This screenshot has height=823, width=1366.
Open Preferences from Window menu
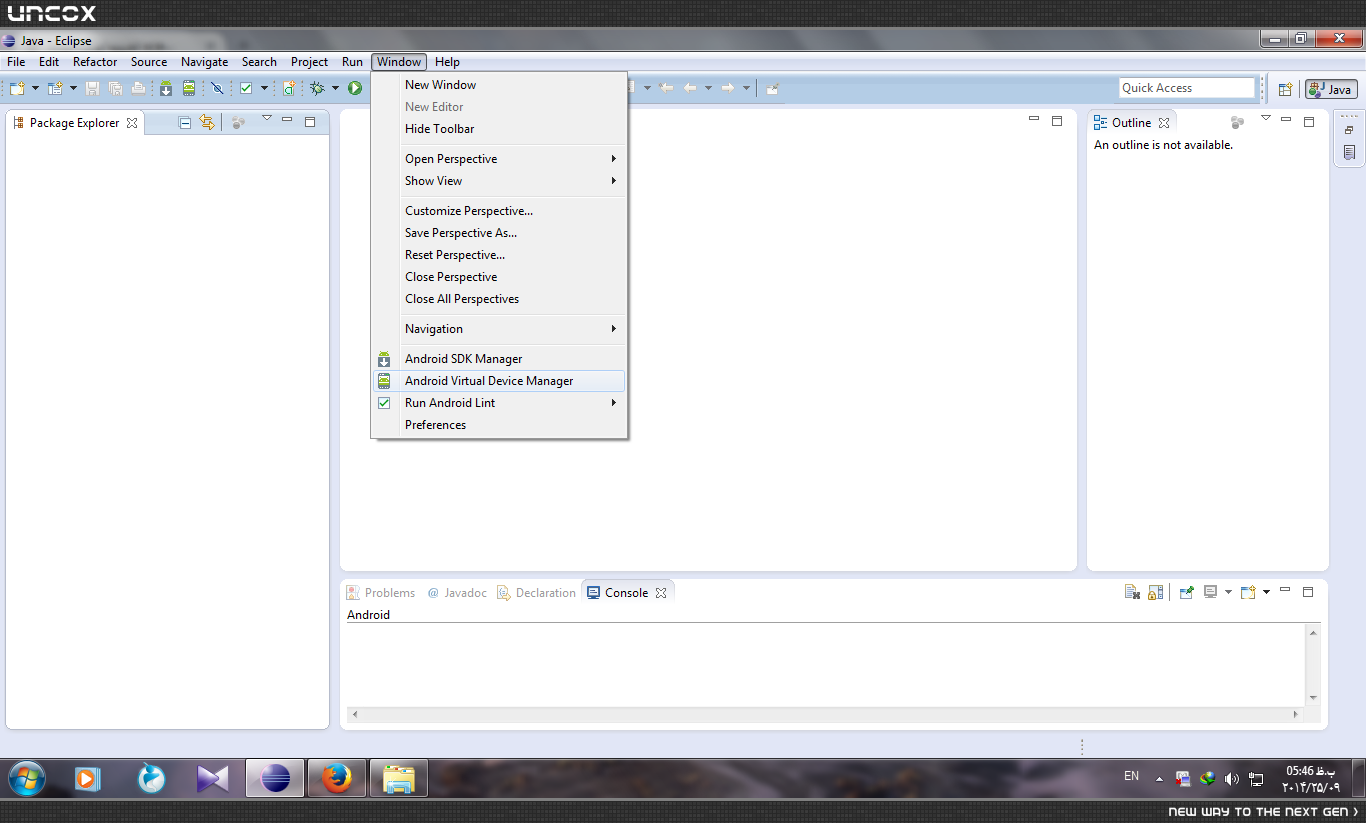point(499,425)
